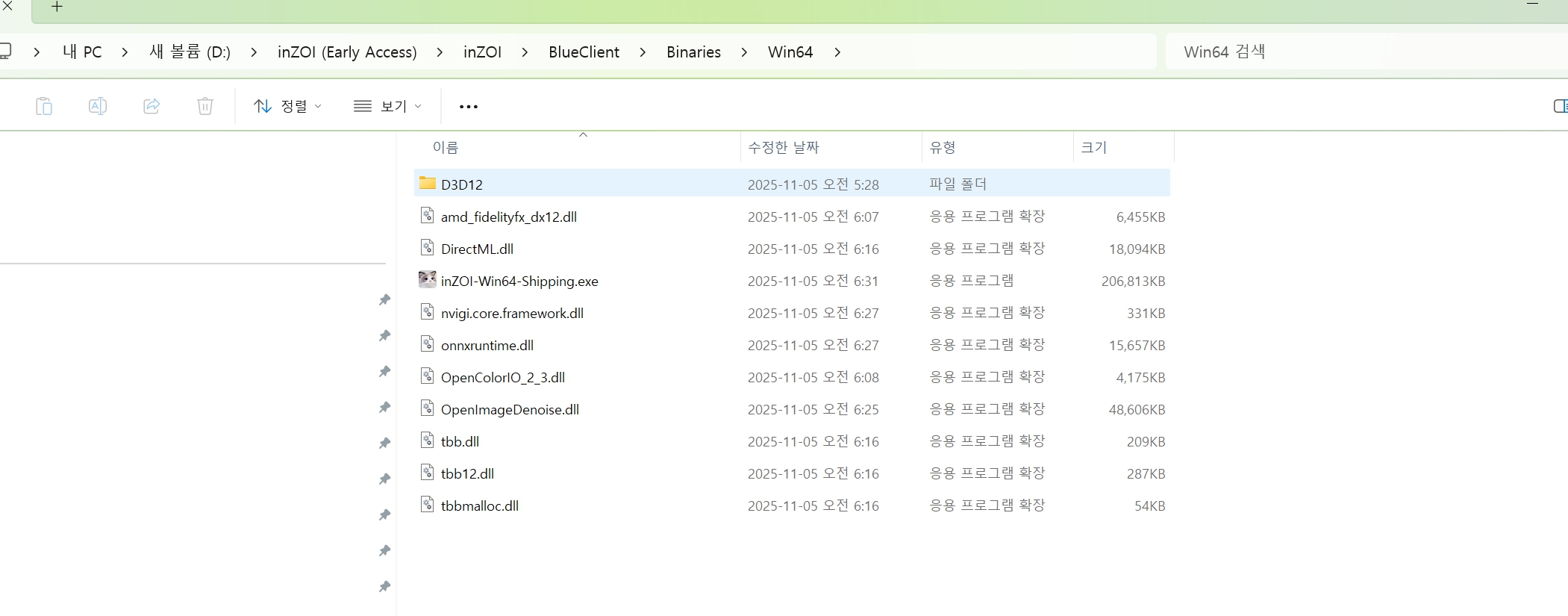Click the share icon in toolbar
The height and width of the screenshot is (616, 1568).
(152, 106)
